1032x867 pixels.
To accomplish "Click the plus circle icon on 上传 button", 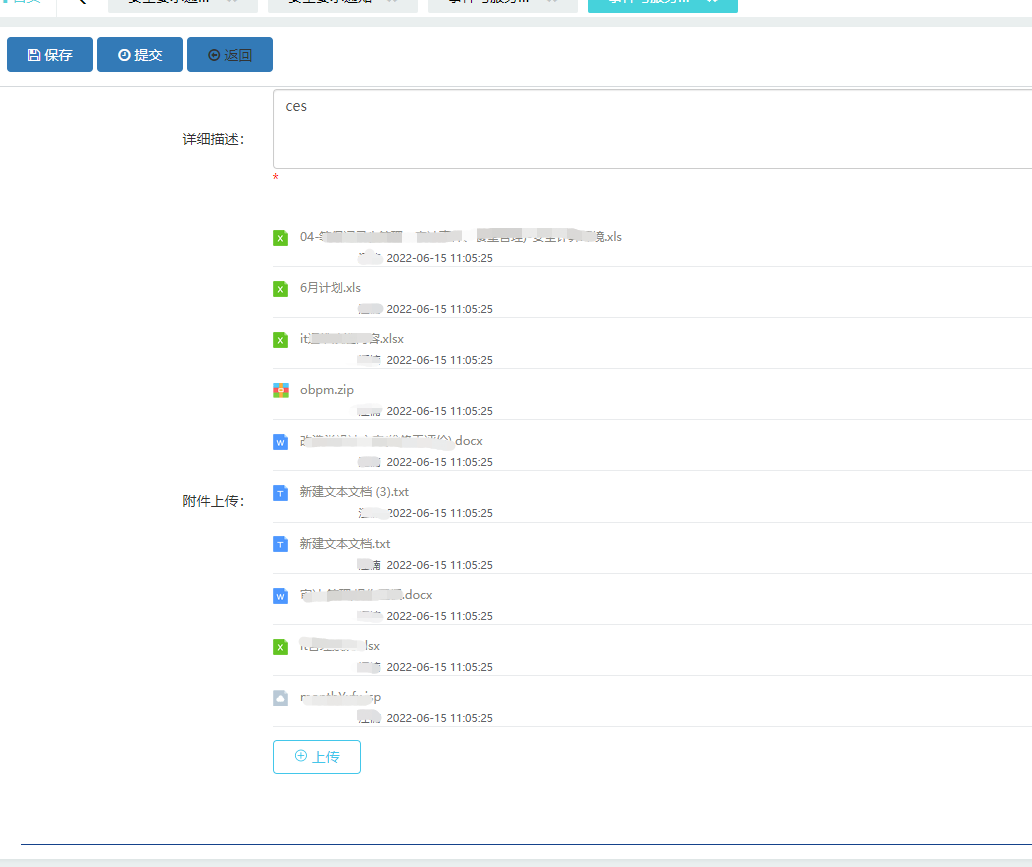I will (301, 756).
